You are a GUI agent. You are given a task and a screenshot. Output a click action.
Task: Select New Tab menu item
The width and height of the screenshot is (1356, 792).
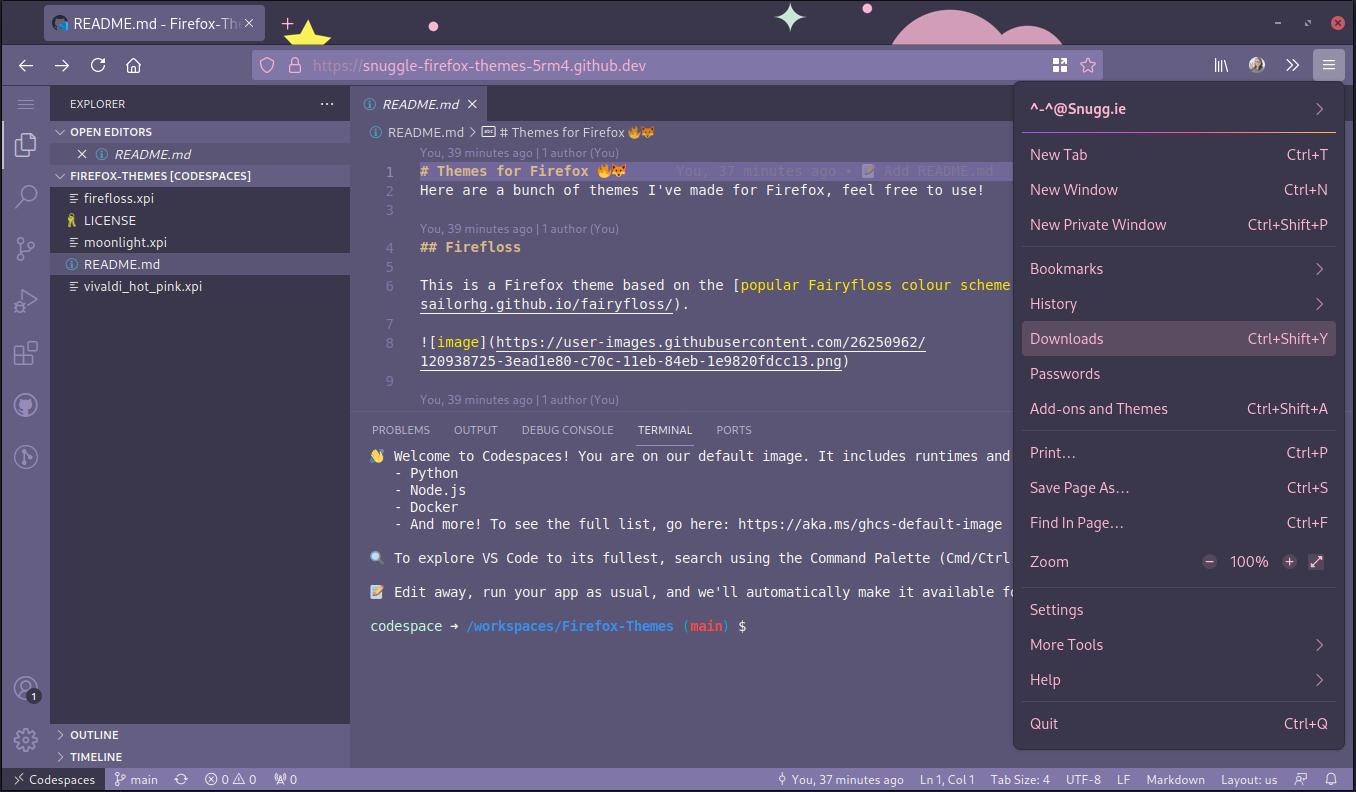coord(1179,155)
